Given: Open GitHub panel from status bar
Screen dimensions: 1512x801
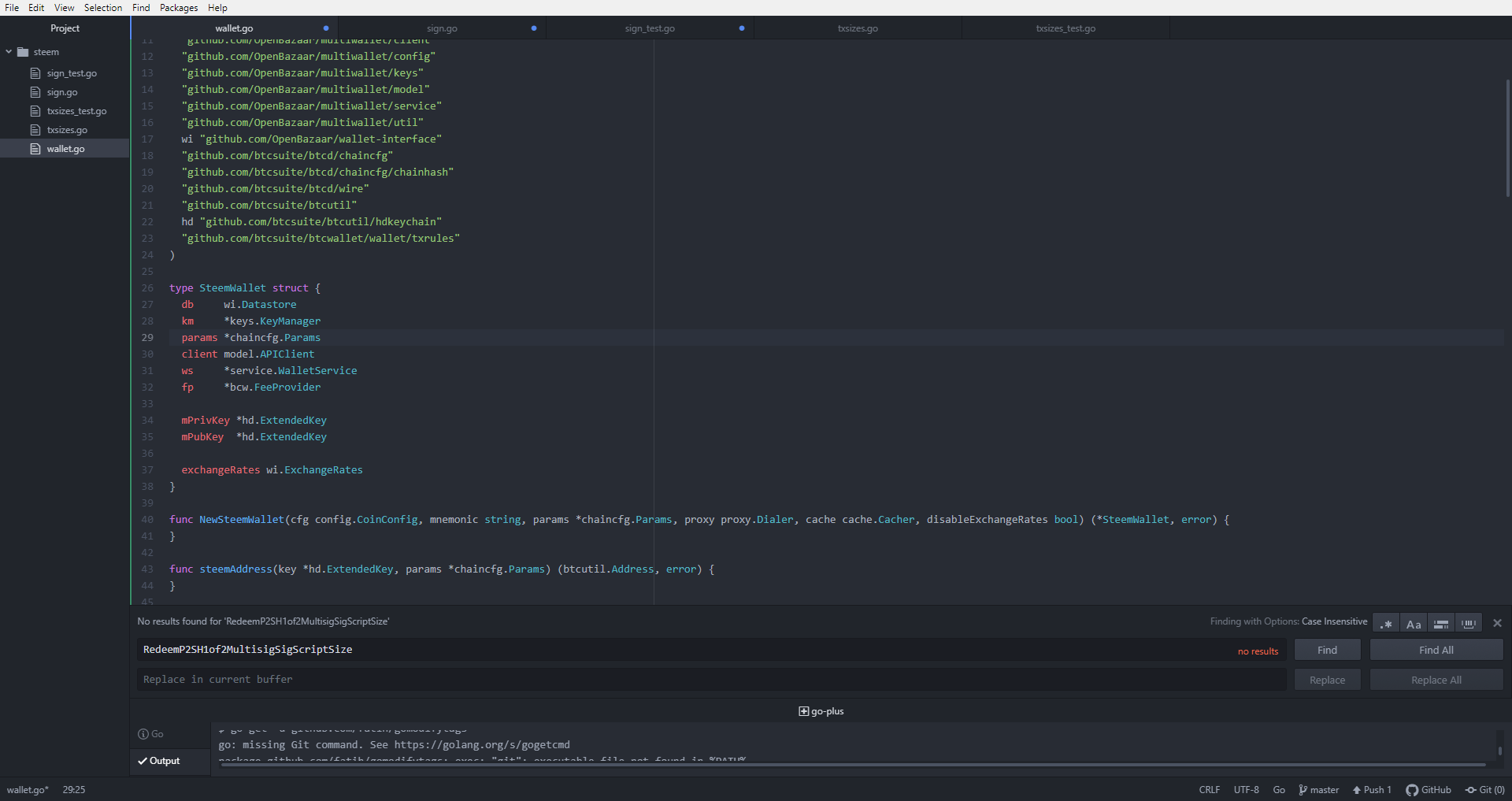Looking at the screenshot, I should [1429, 790].
